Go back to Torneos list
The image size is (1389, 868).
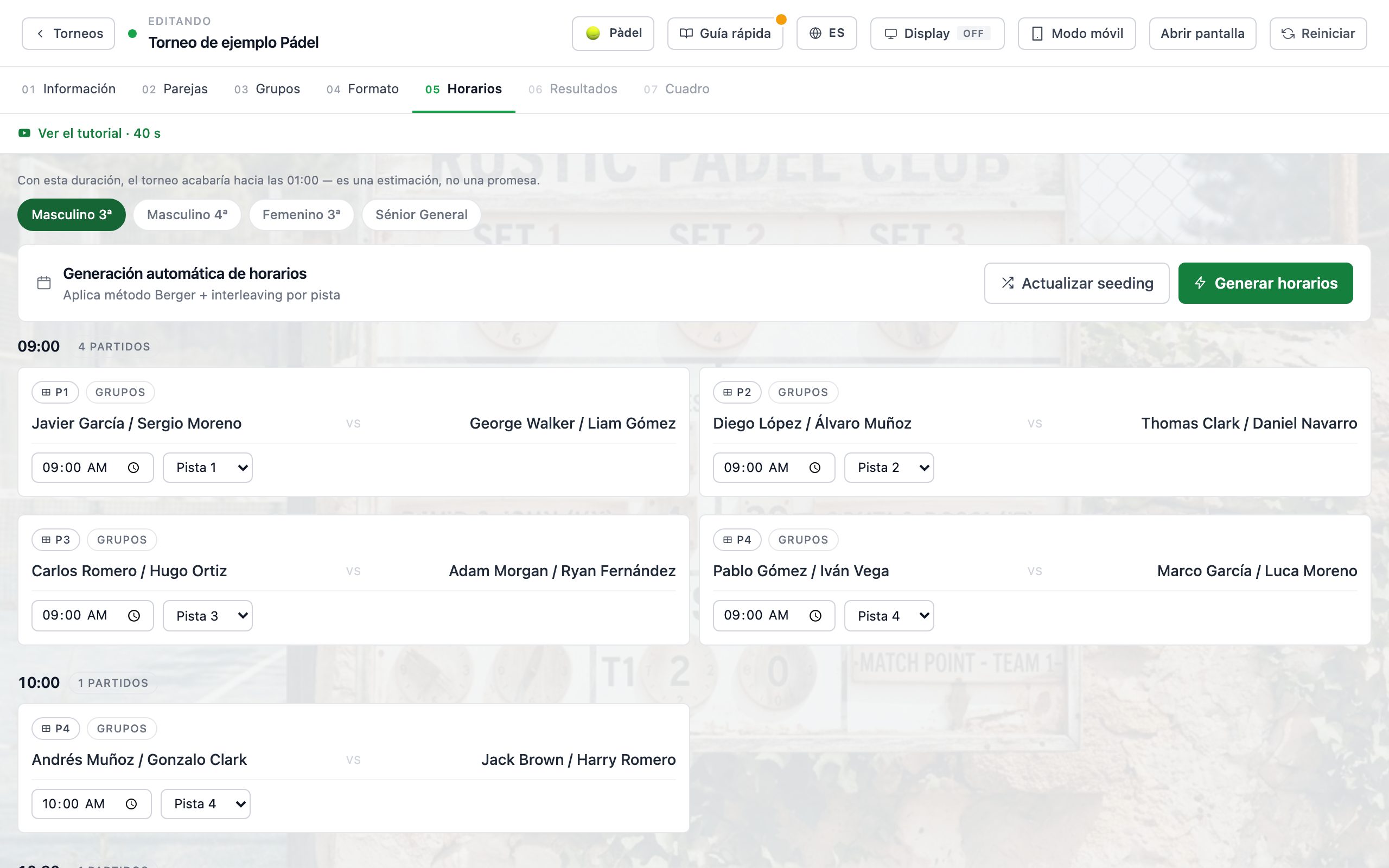(68, 33)
